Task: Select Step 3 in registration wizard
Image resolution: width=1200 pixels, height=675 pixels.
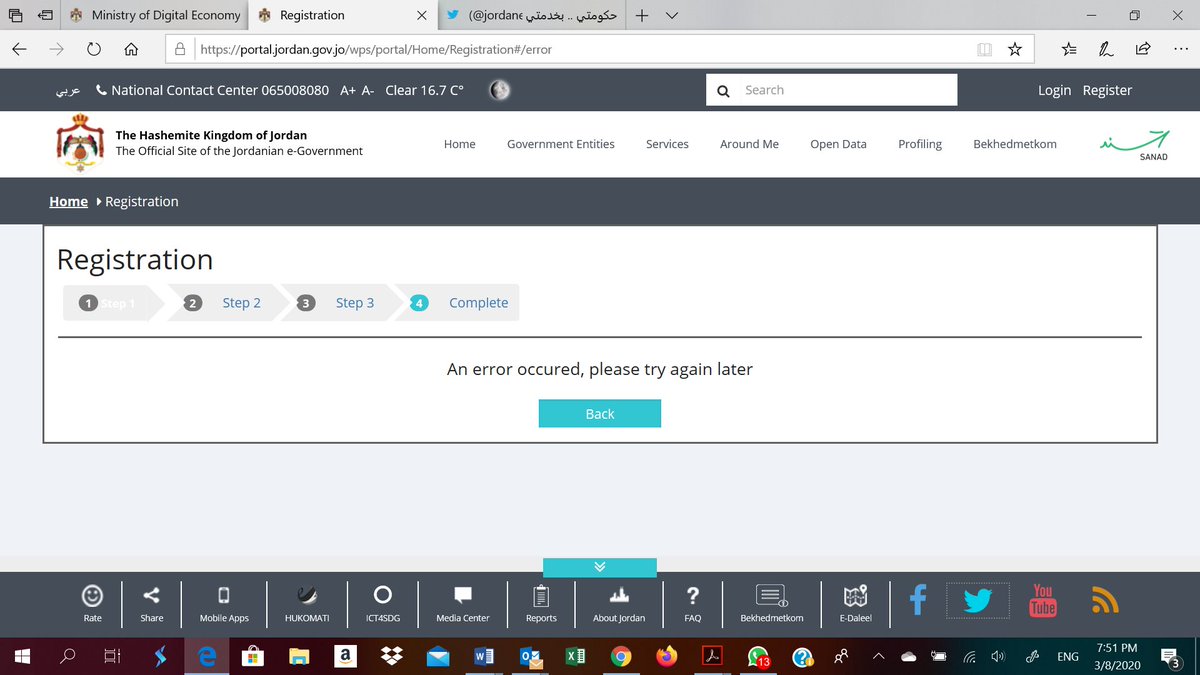Action: click(355, 303)
